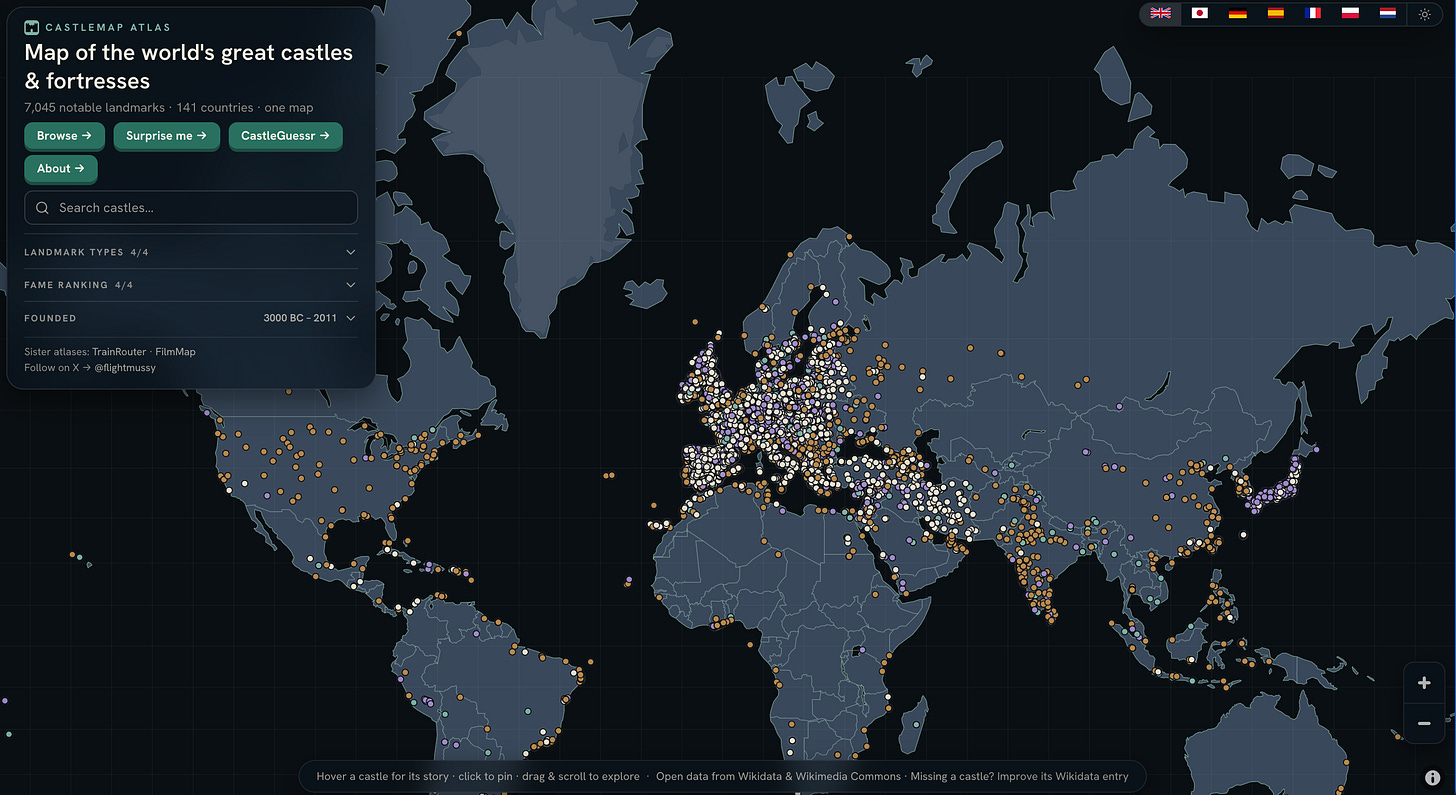The height and width of the screenshot is (795, 1456).
Task: Select the UK flag English language
Action: tap(1161, 14)
